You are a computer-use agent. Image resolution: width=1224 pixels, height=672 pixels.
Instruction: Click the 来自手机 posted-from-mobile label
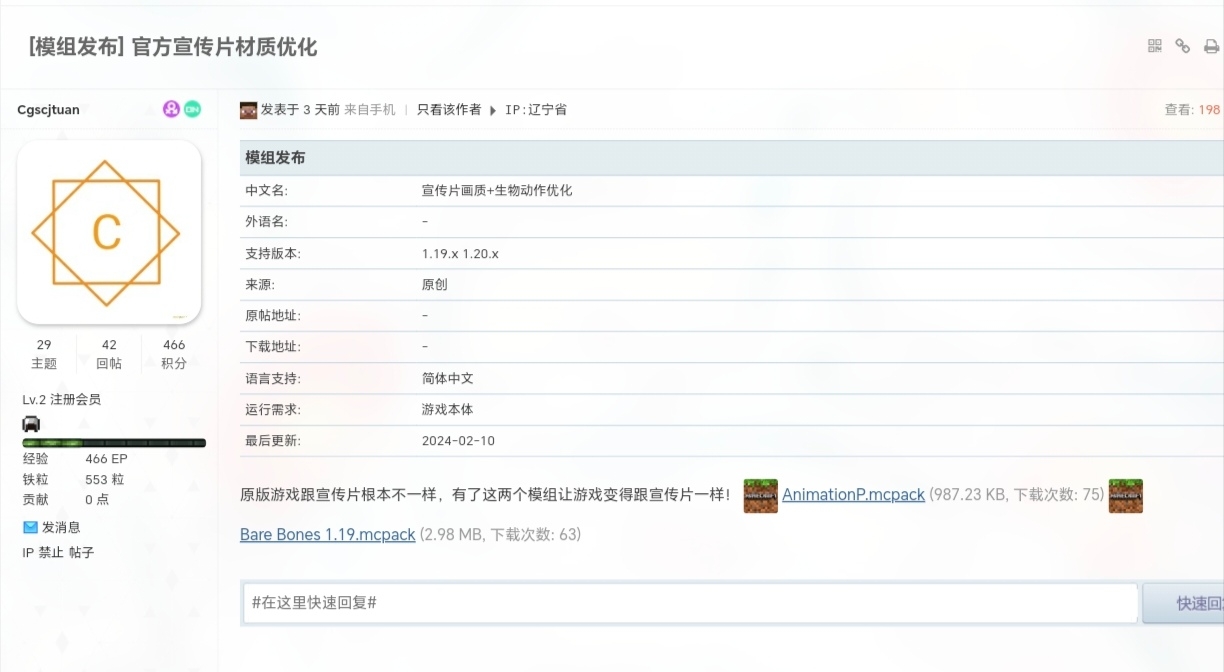click(x=370, y=110)
